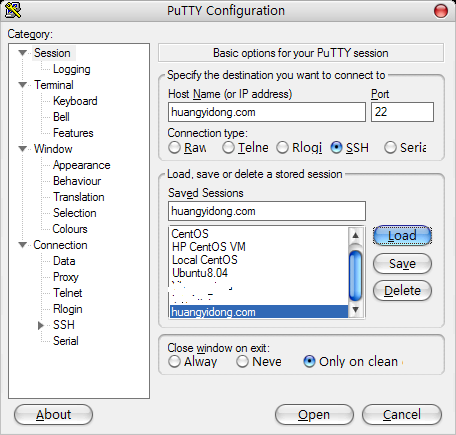Open the SSH category in the tree

click(x=64, y=325)
